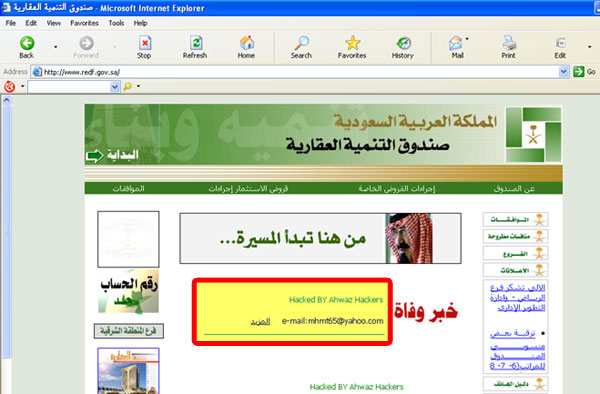Open the Tools menu
This screenshot has width=600, height=394.
(116, 23)
